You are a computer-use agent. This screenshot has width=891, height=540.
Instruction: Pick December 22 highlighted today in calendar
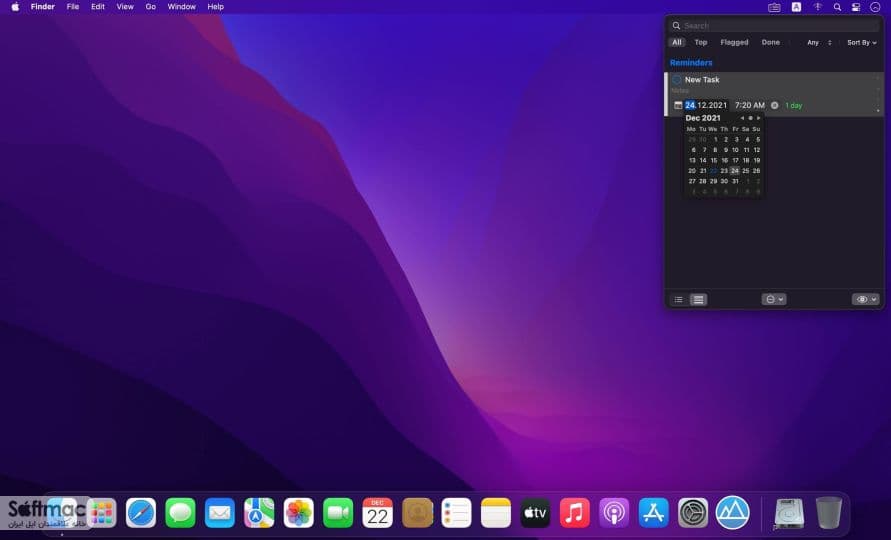pos(713,171)
